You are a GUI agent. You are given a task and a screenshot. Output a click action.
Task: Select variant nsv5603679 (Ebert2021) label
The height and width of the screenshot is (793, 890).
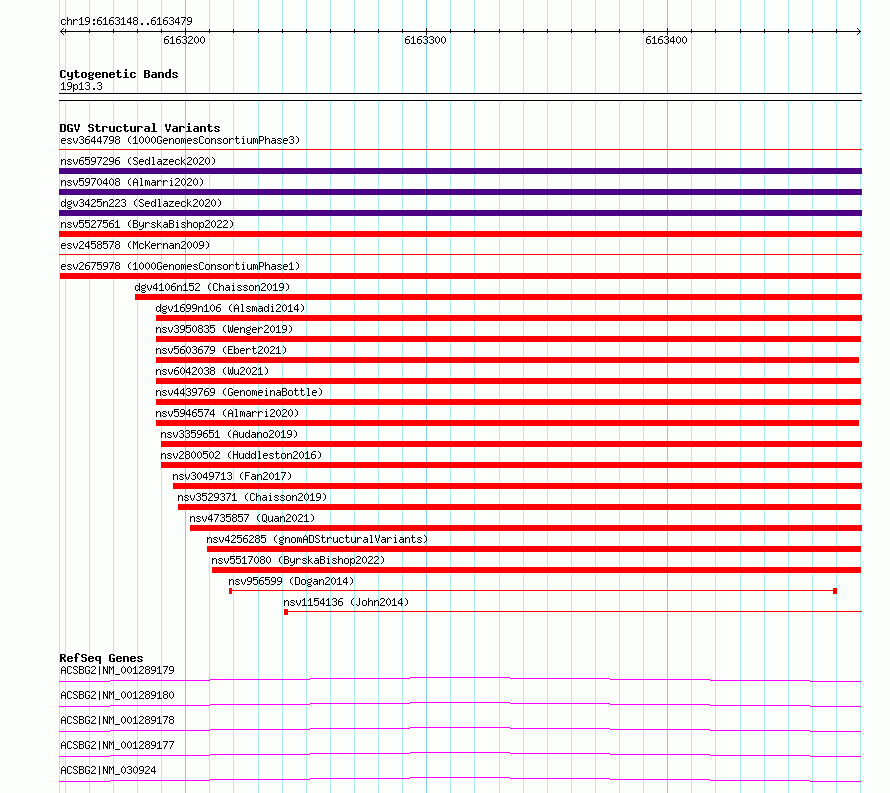[221, 350]
